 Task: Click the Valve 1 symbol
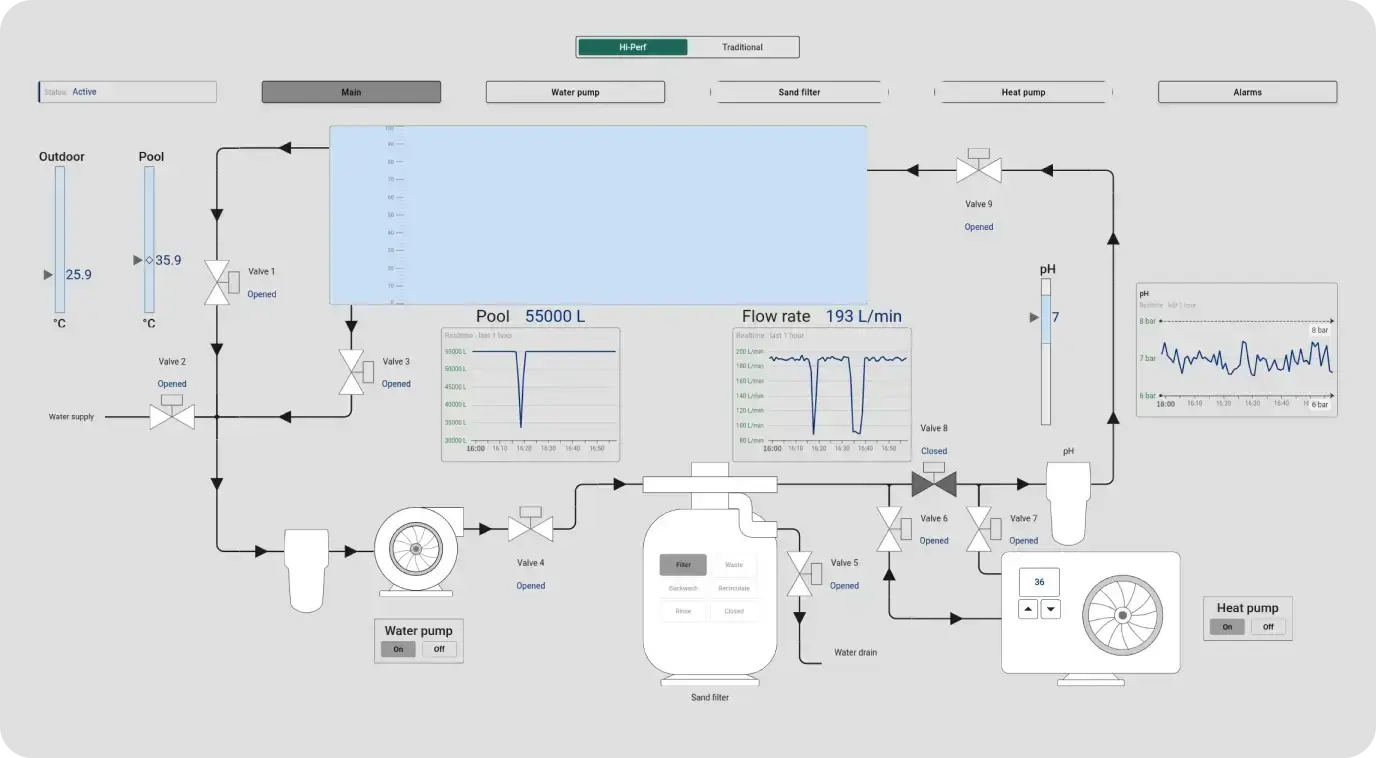pyautogui.click(x=217, y=283)
